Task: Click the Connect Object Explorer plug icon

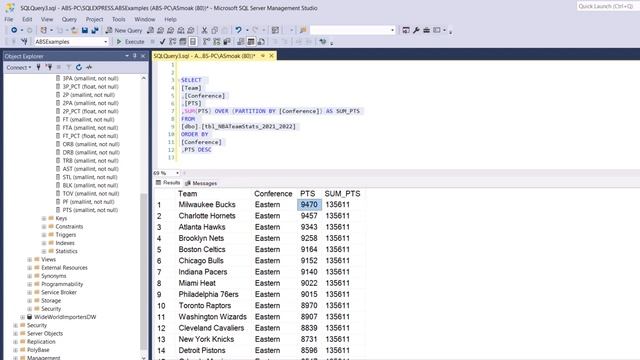Action: (38, 67)
